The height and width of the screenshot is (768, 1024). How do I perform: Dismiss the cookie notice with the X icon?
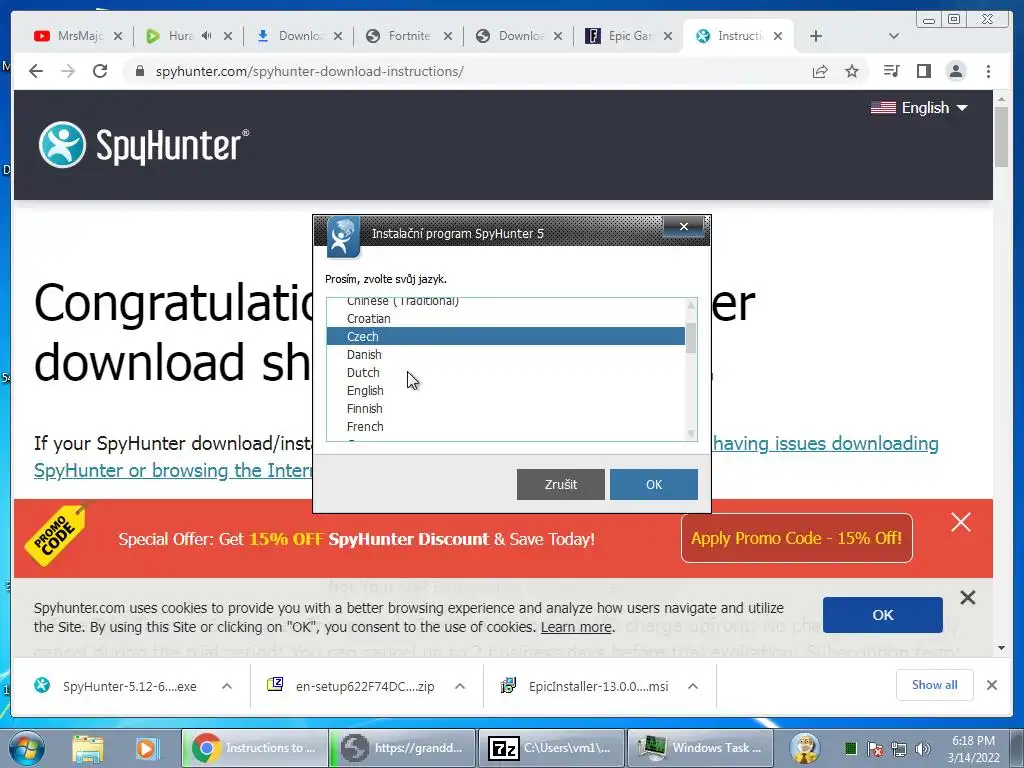click(x=968, y=598)
